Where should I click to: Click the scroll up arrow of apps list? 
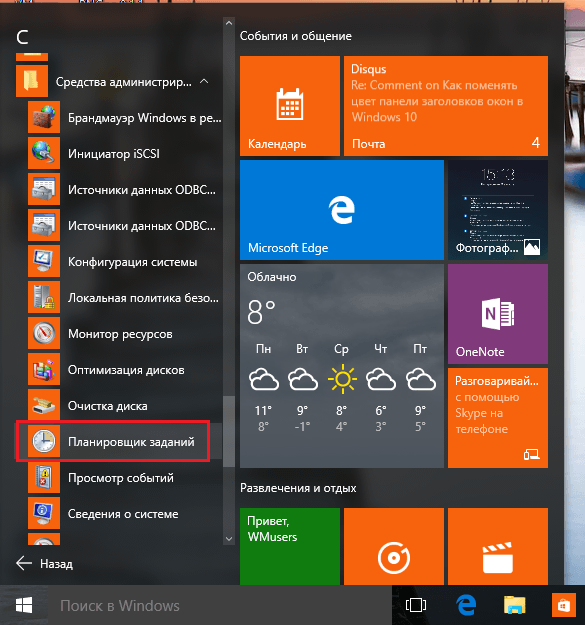229,24
